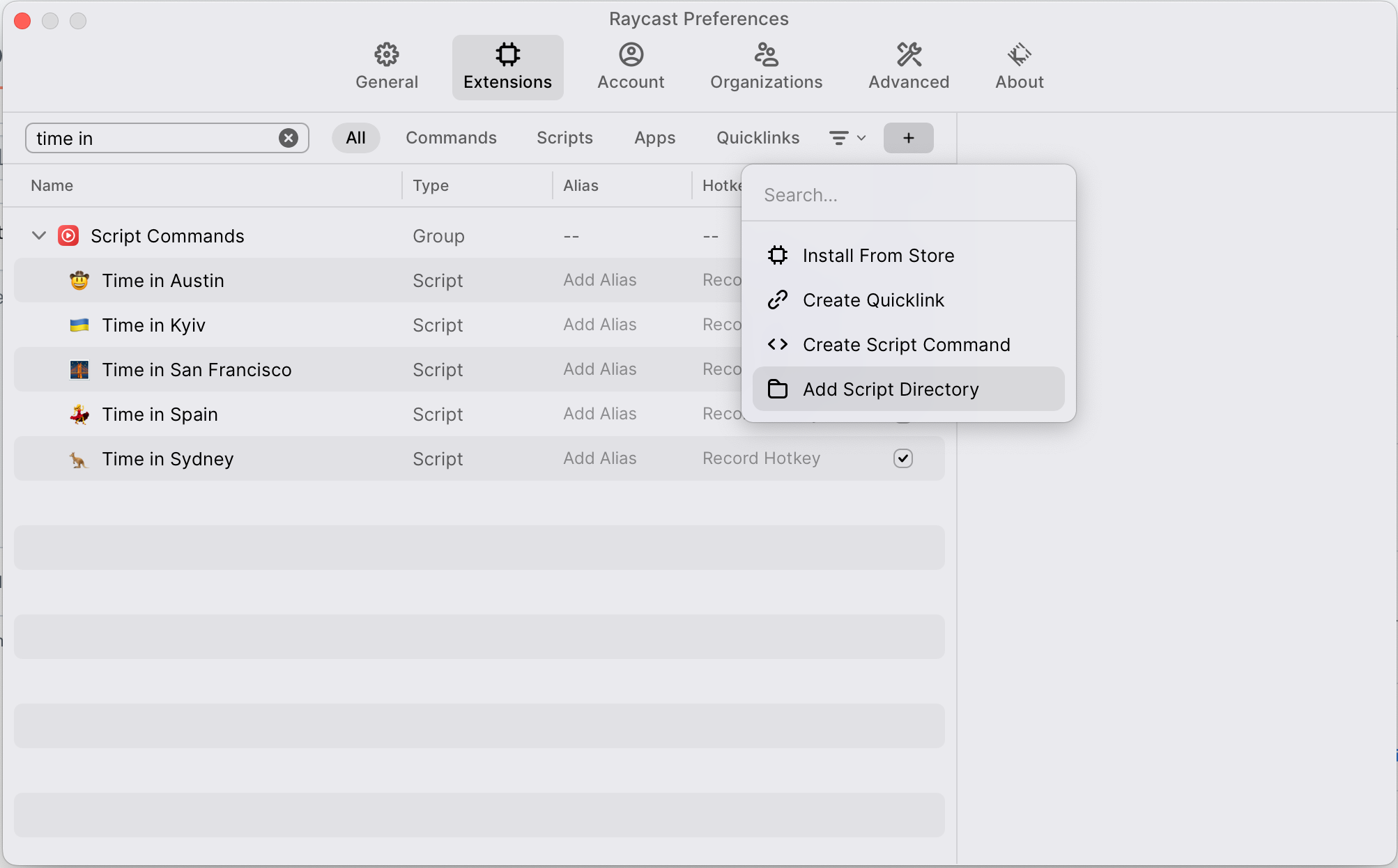Switch to the Scripts filter tab
The width and height of the screenshot is (1398, 868).
[x=564, y=138]
